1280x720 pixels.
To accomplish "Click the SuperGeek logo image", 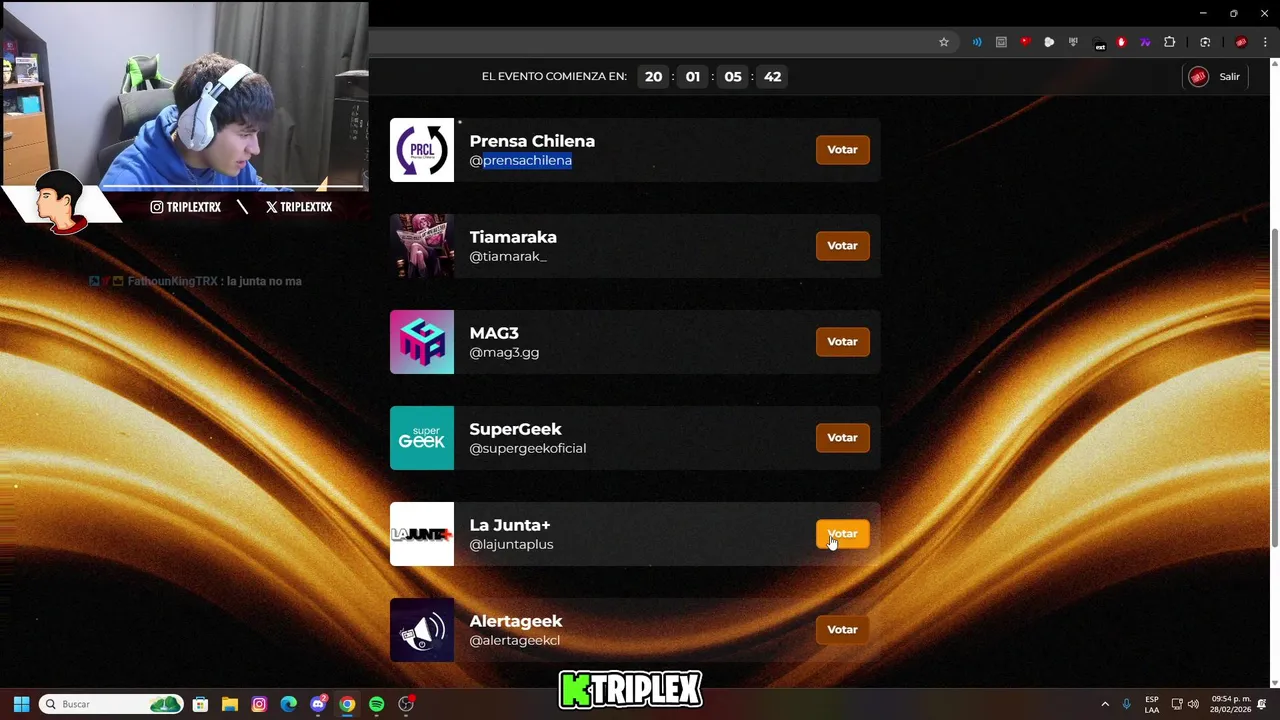I will [x=422, y=438].
